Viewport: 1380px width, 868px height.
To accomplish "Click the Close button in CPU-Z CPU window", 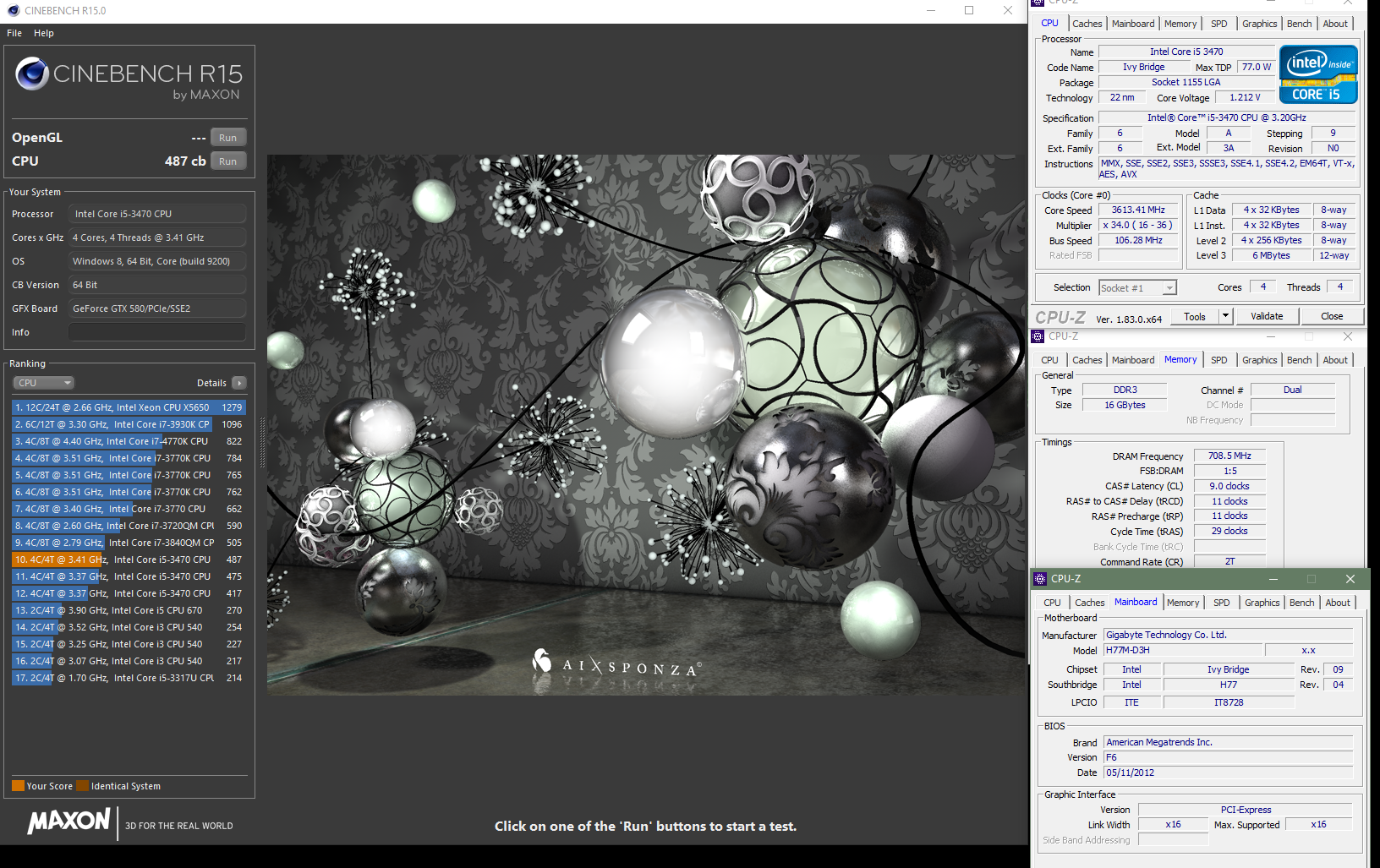I will pos(1332,316).
